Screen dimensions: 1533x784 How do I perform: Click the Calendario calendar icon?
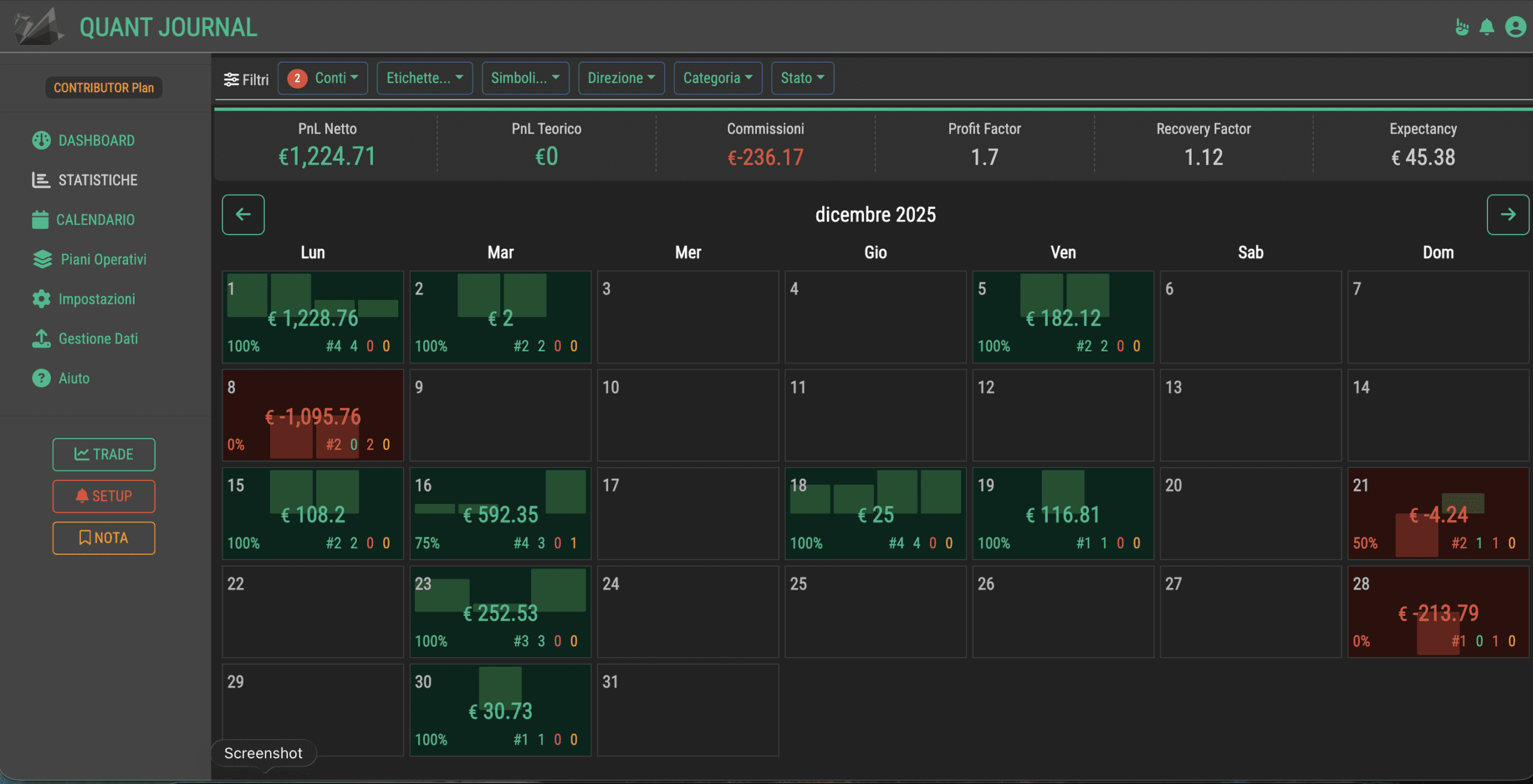[x=40, y=220]
